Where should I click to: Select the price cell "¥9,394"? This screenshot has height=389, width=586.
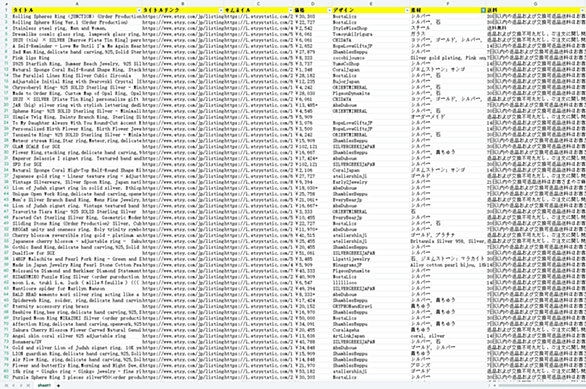tap(313, 182)
